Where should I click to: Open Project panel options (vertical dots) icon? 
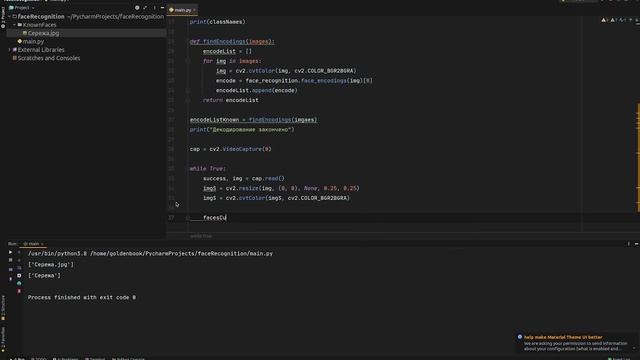(x=154, y=8)
